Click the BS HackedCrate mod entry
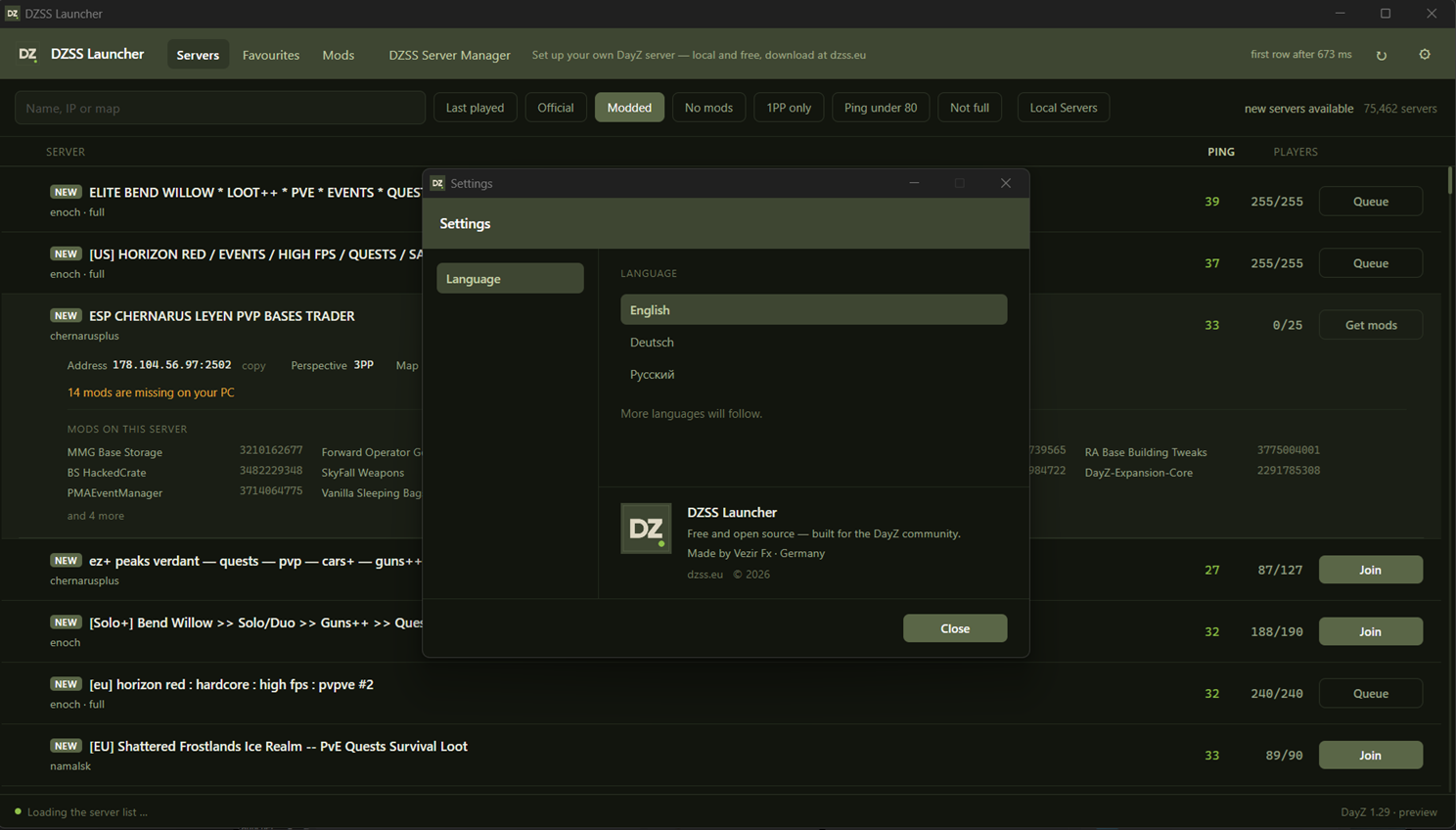 [107, 473]
